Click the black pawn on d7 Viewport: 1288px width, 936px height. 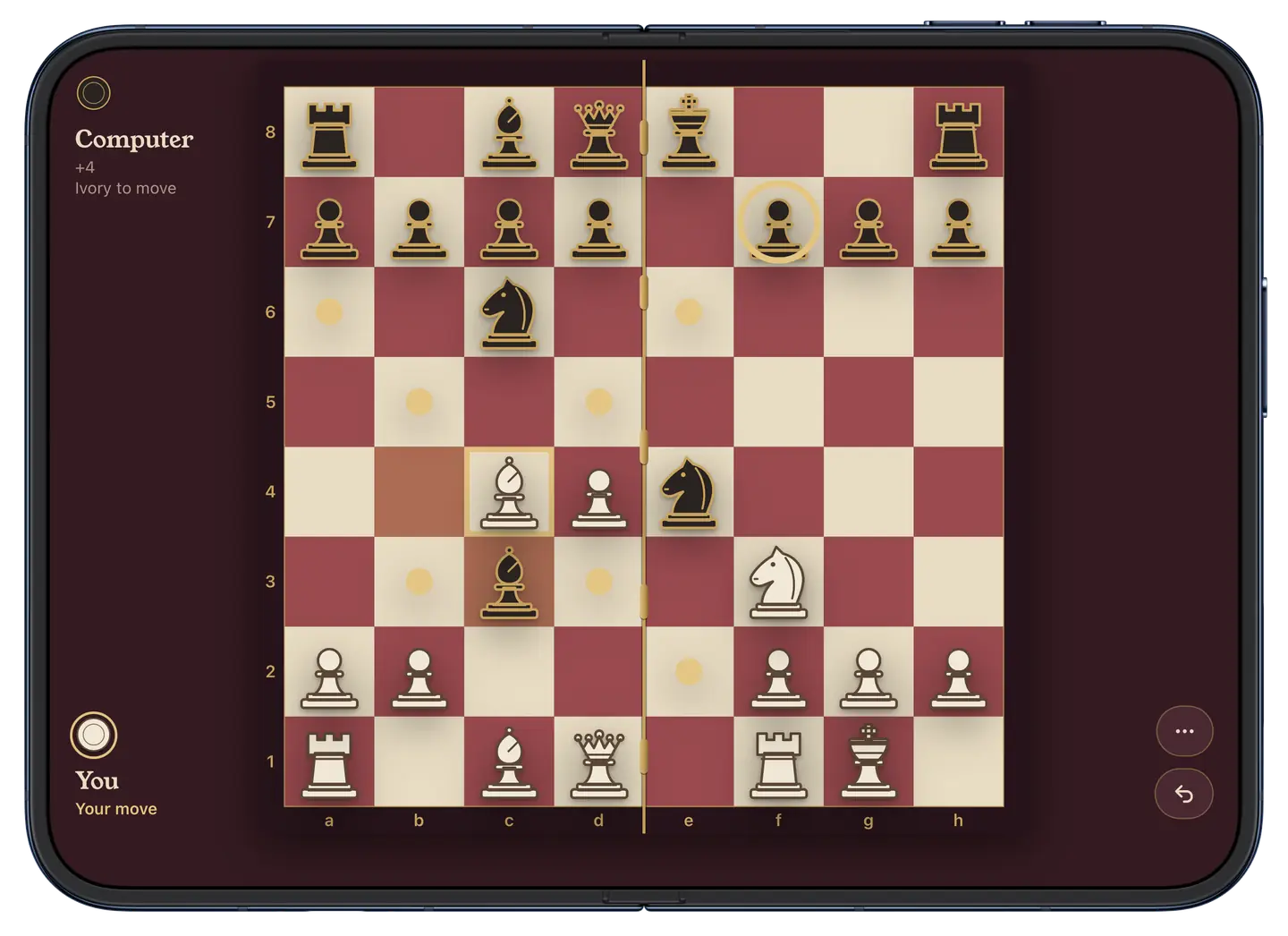point(598,229)
